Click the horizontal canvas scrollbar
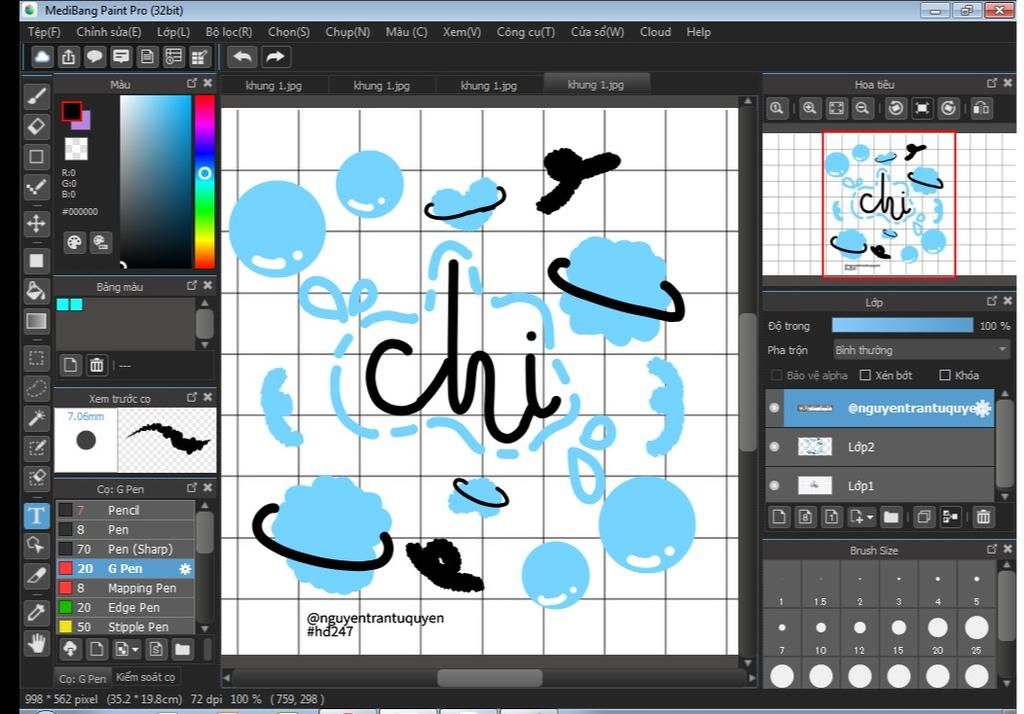 488,677
